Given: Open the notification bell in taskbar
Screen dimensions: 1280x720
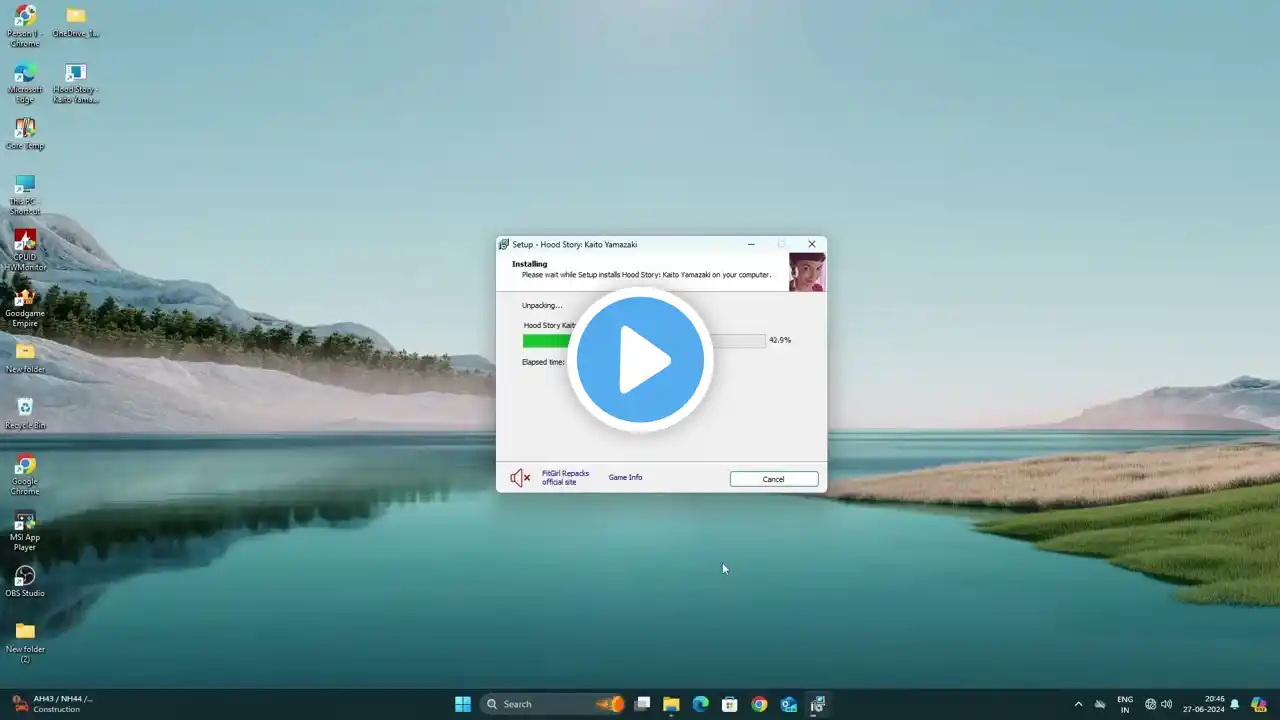Looking at the screenshot, I should coord(1235,704).
